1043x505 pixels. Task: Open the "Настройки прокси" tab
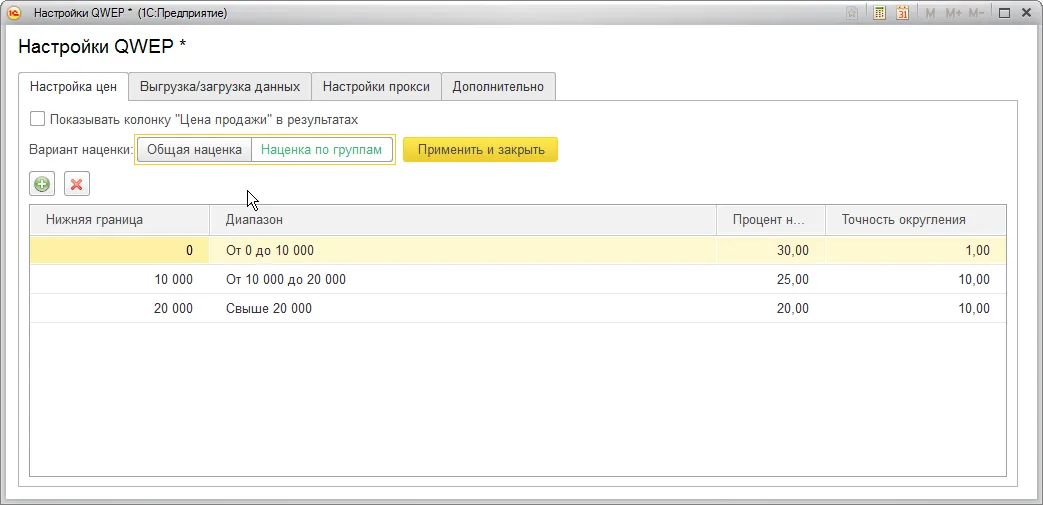tap(376, 87)
